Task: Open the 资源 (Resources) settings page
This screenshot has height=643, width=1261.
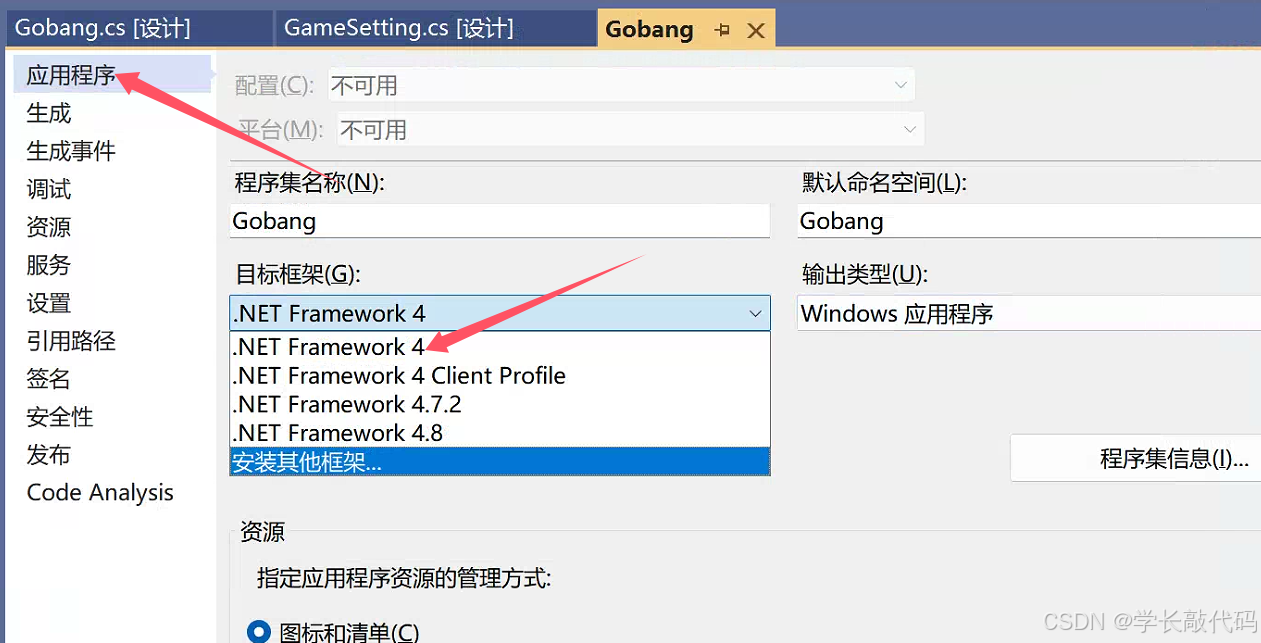Action: point(47,227)
